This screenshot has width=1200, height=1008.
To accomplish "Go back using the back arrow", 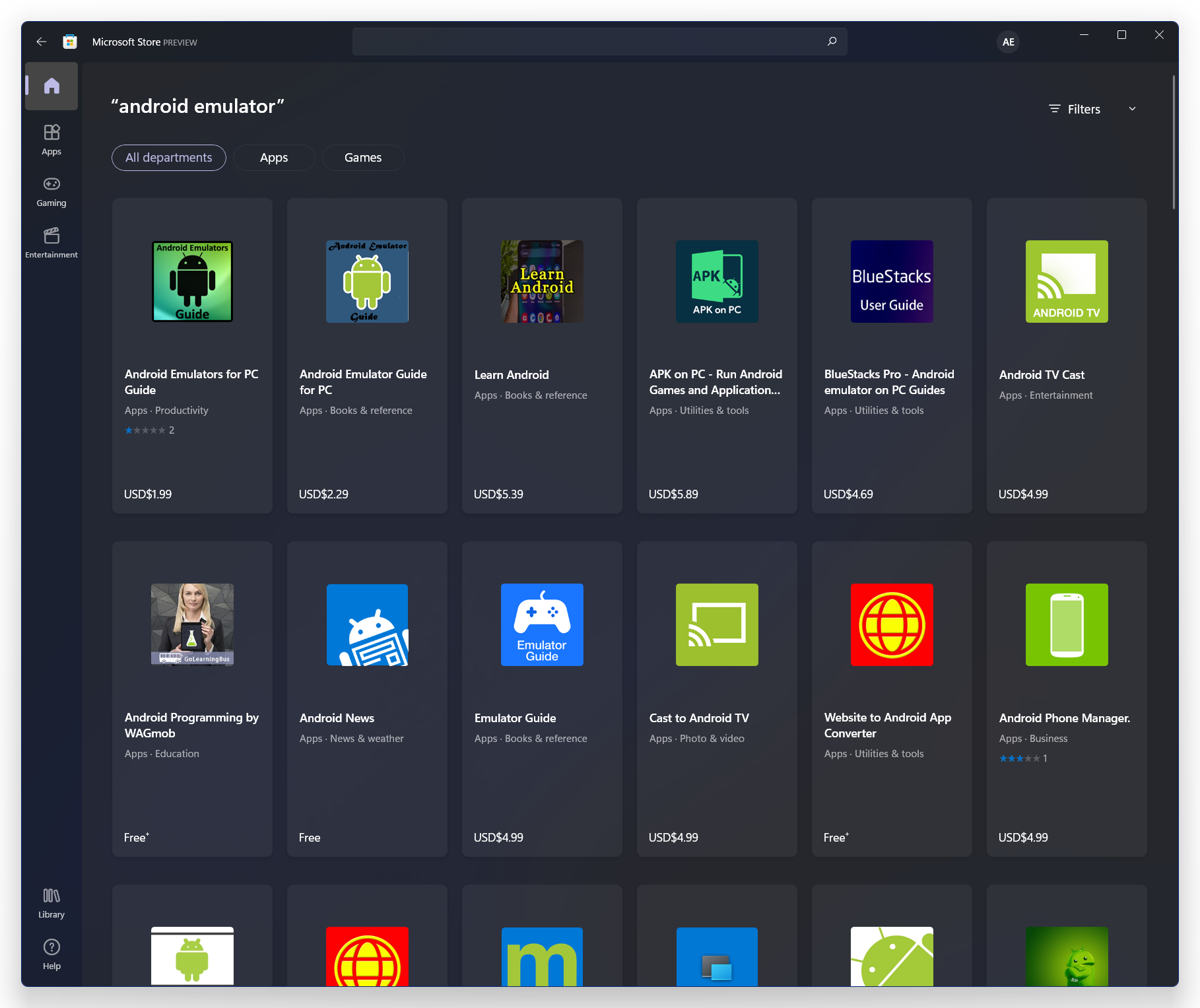I will 42,42.
